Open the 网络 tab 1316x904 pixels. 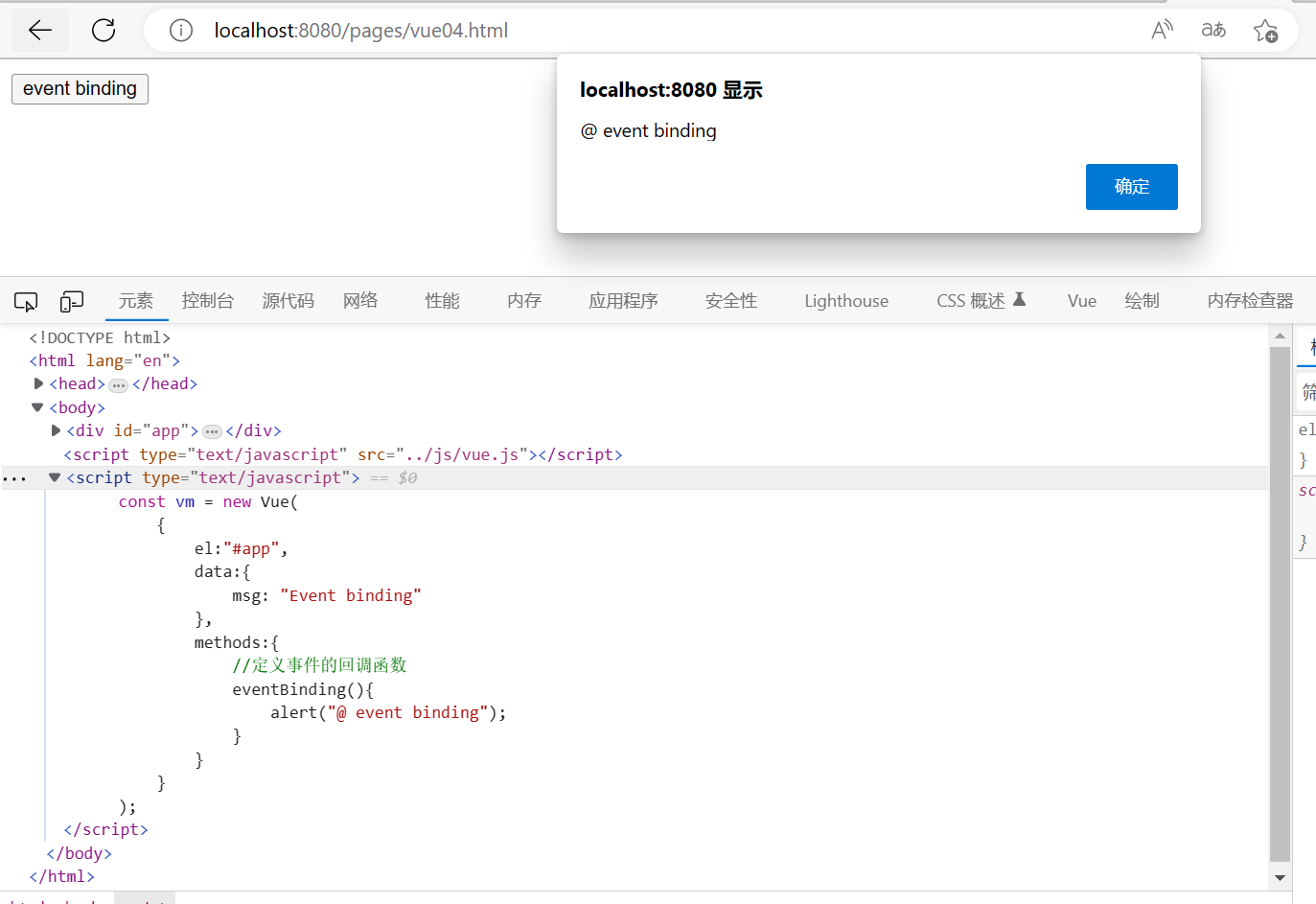360,301
